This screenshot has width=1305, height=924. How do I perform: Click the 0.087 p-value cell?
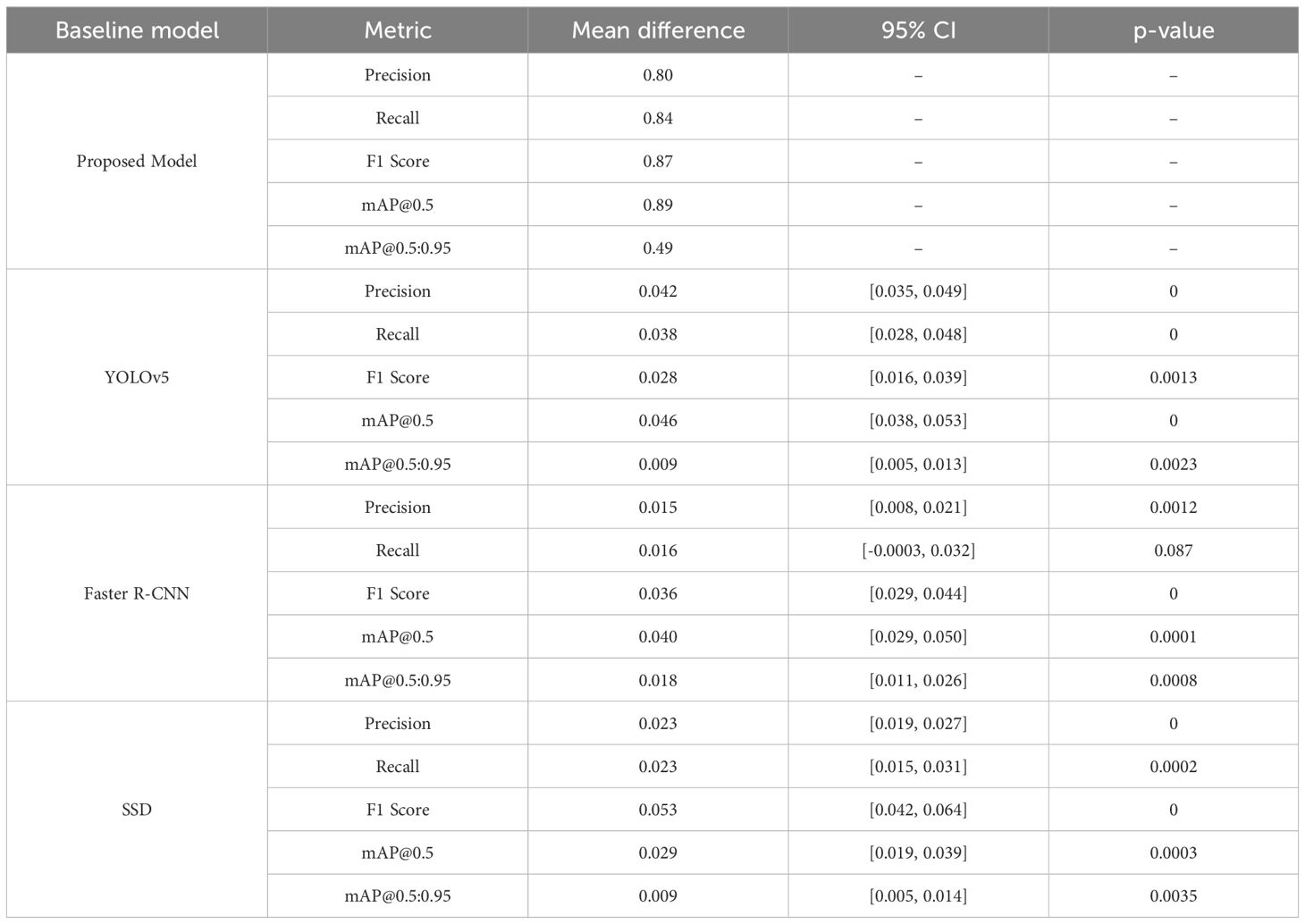click(x=1173, y=550)
